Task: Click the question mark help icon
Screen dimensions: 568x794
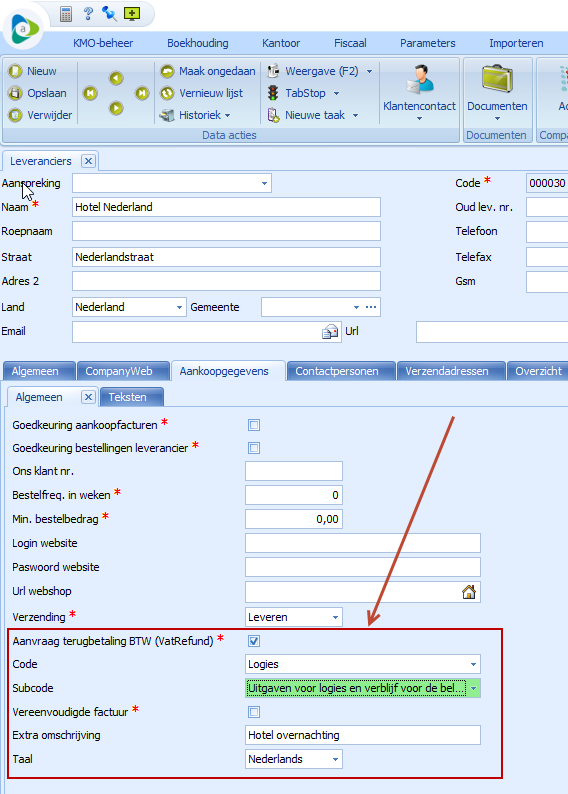Action: pyautogui.click(x=88, y=13)
